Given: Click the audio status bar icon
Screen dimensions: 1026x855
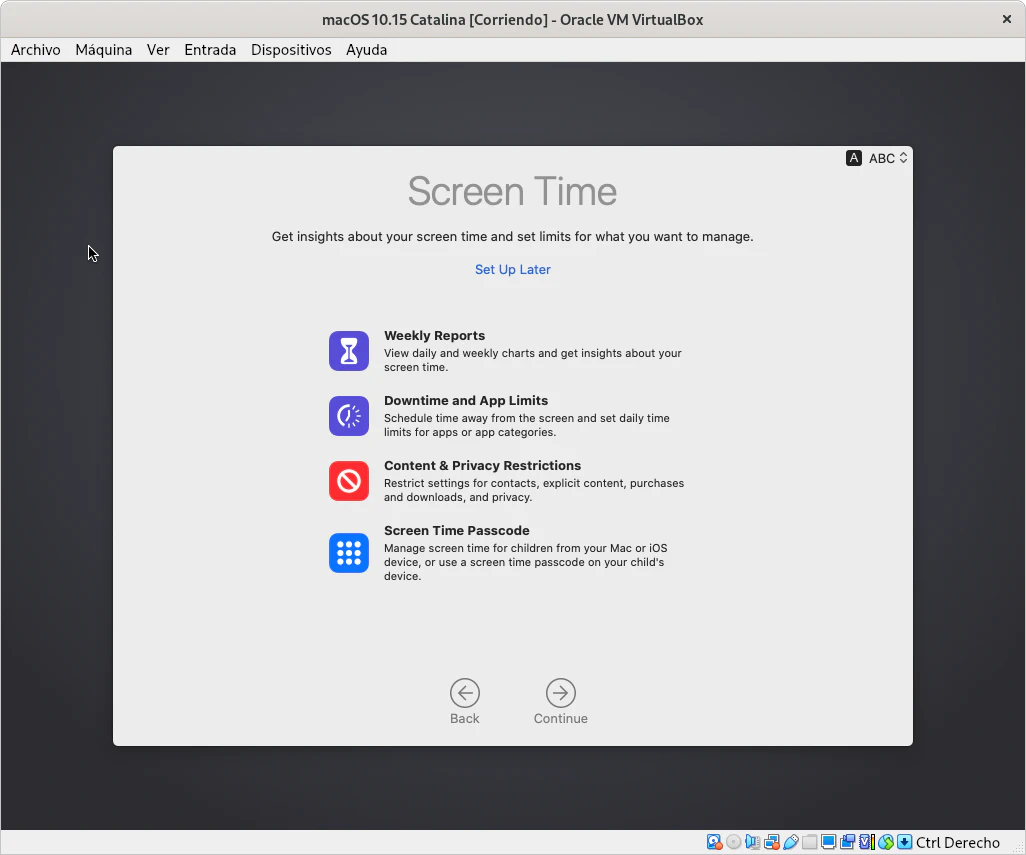Looking at the screenshot, I should 752,842.
